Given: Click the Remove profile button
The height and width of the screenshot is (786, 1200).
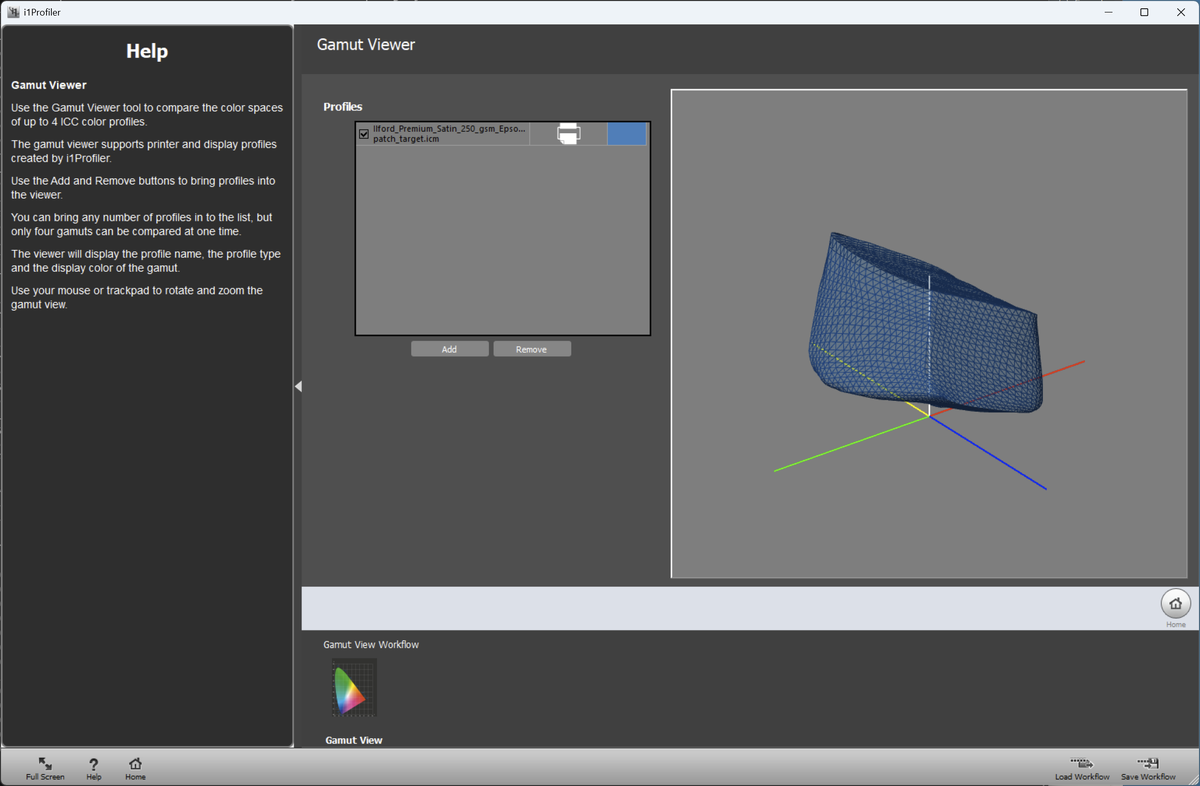Looking at the screenshot, I should coord(532,349).
